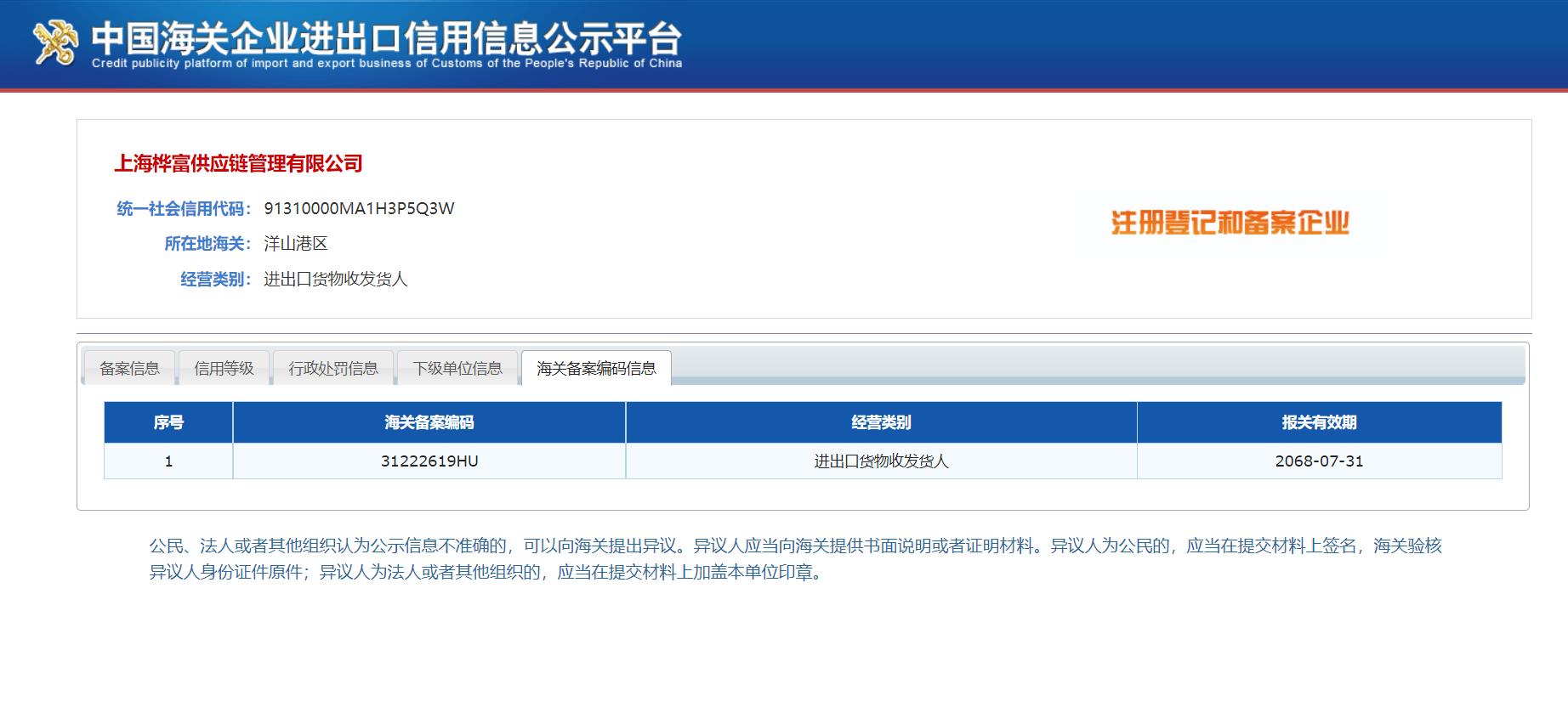Switch to the 信用等级 tab
Screen dimensions: 1568x724
224,368
